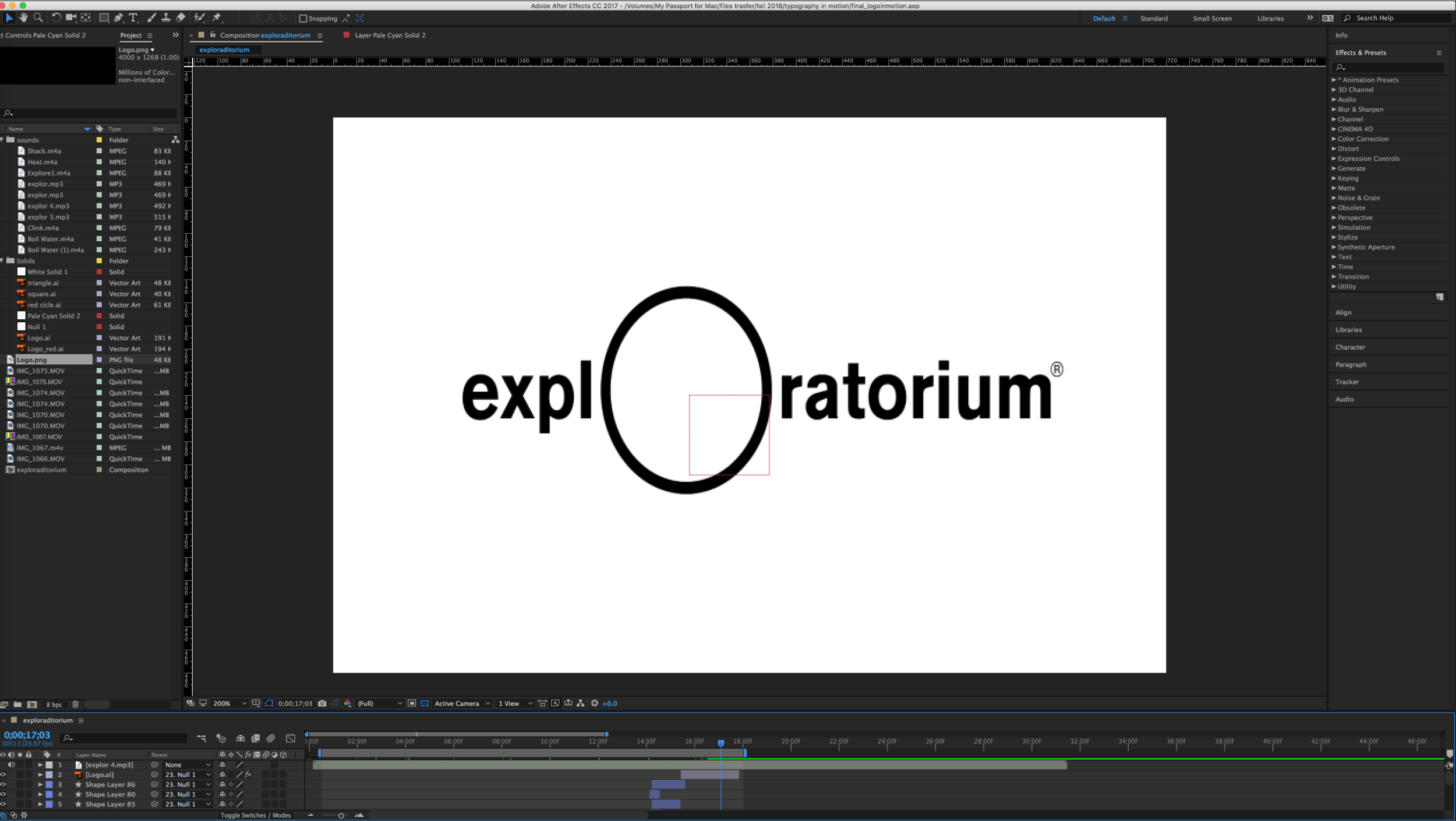Open the composition flowchart icon in viewer
Image resolution: width=1456 pixels, height=821 pixels.
(x=581, y=703)
